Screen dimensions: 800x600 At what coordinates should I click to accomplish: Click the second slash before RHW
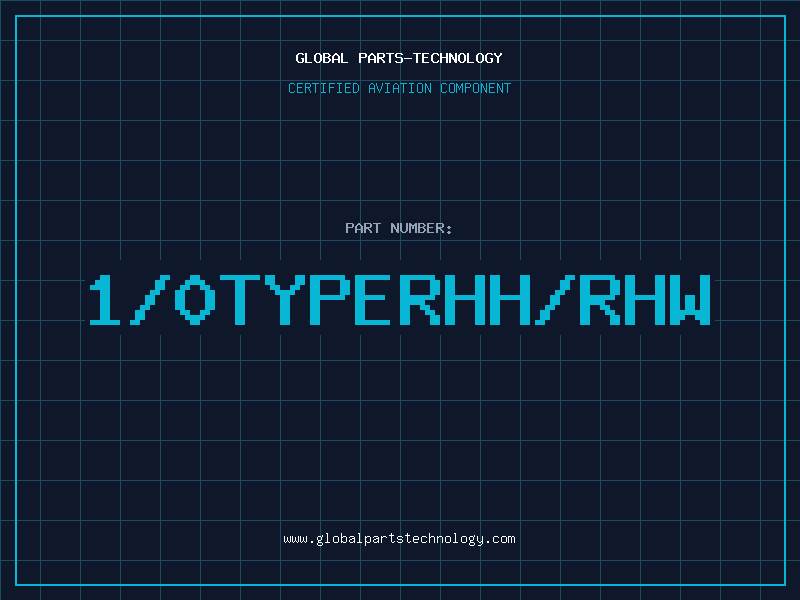(555, 300)
